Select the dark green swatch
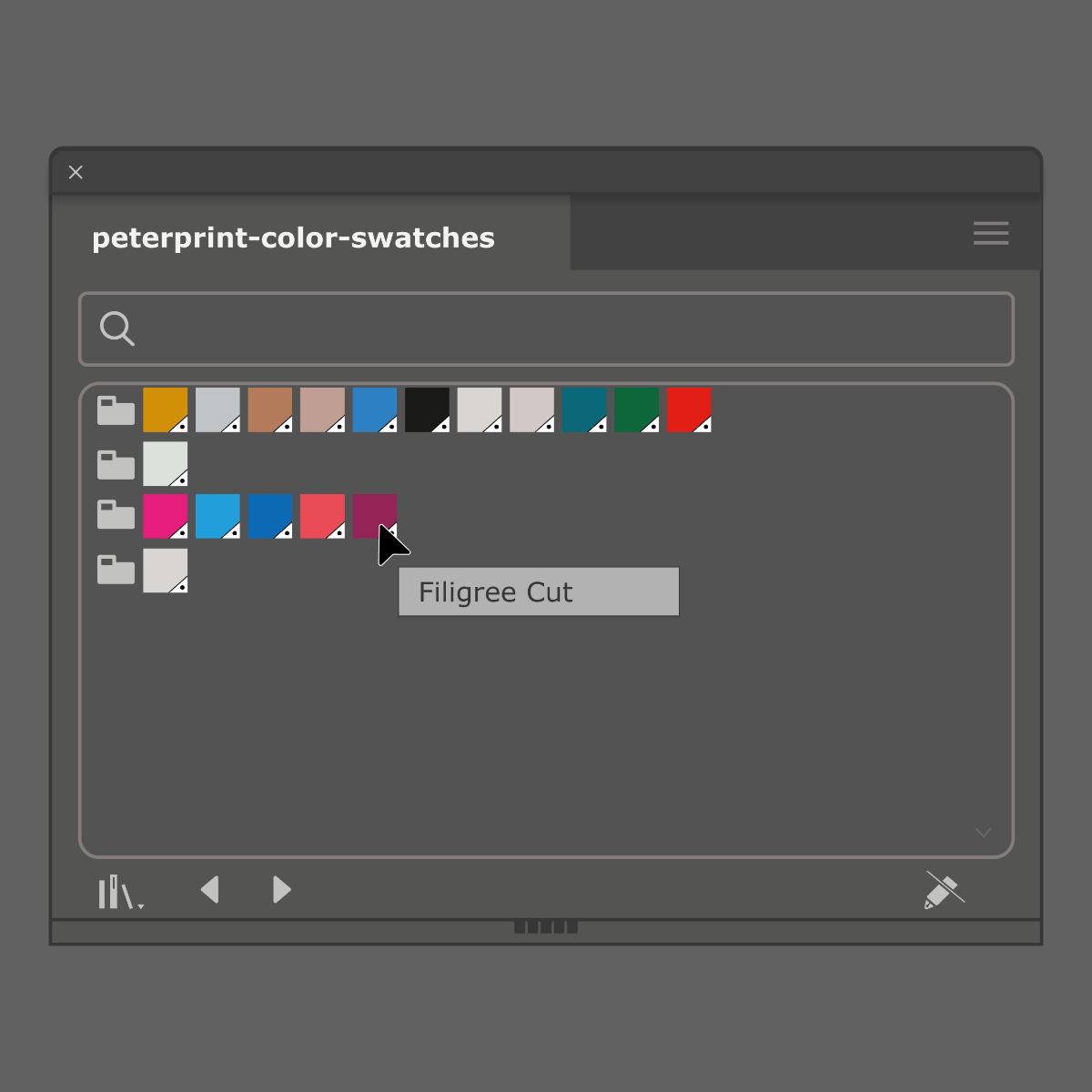 coord(636,409)
